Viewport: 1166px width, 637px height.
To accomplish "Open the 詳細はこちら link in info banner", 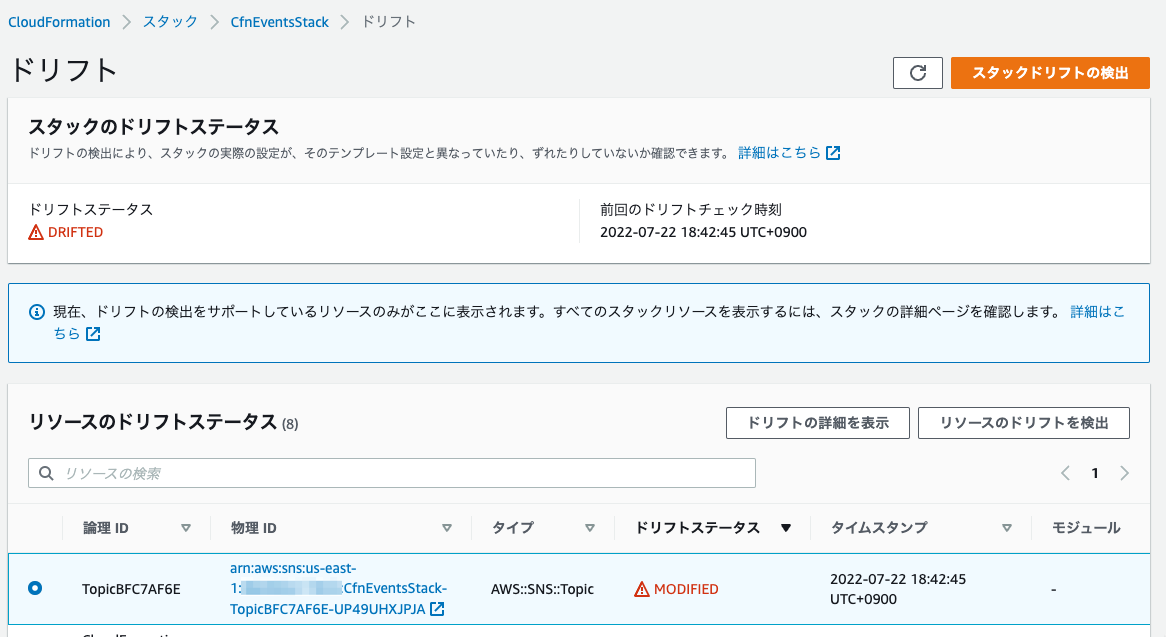I will [1098, 312].
